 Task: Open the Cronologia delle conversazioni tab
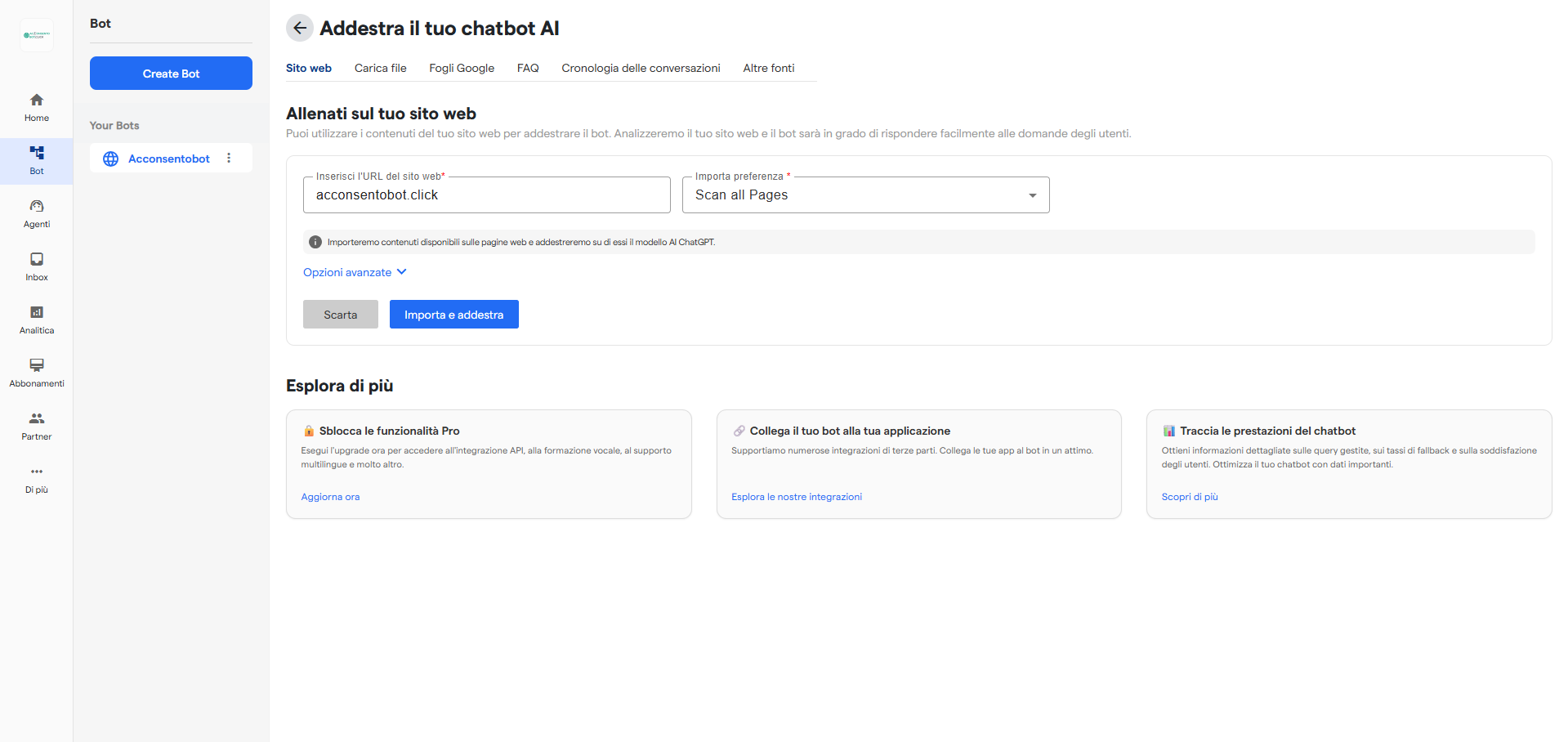[x=640, y=68]
